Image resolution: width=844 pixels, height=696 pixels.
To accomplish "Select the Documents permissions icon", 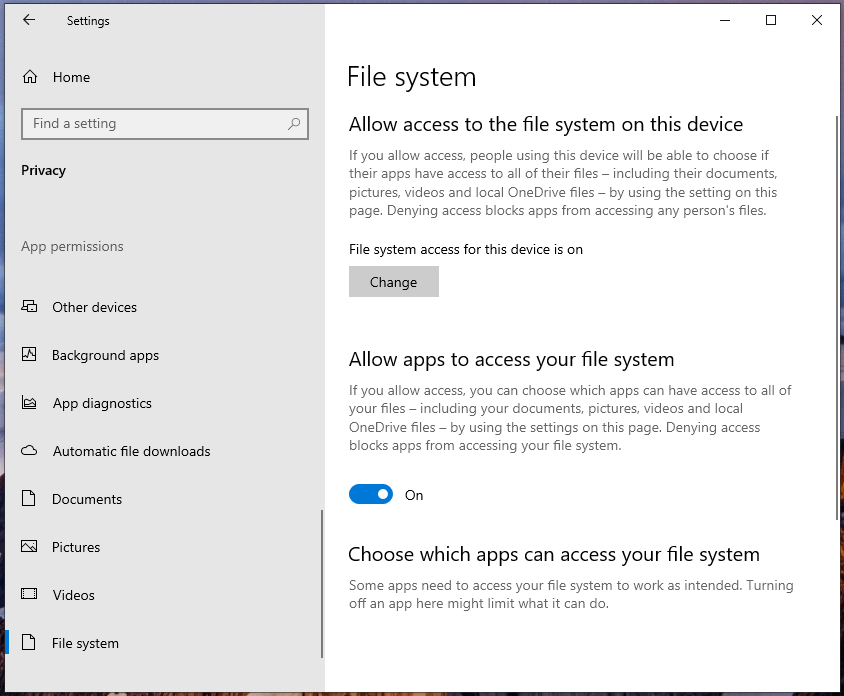I will [x=28, y=499].
